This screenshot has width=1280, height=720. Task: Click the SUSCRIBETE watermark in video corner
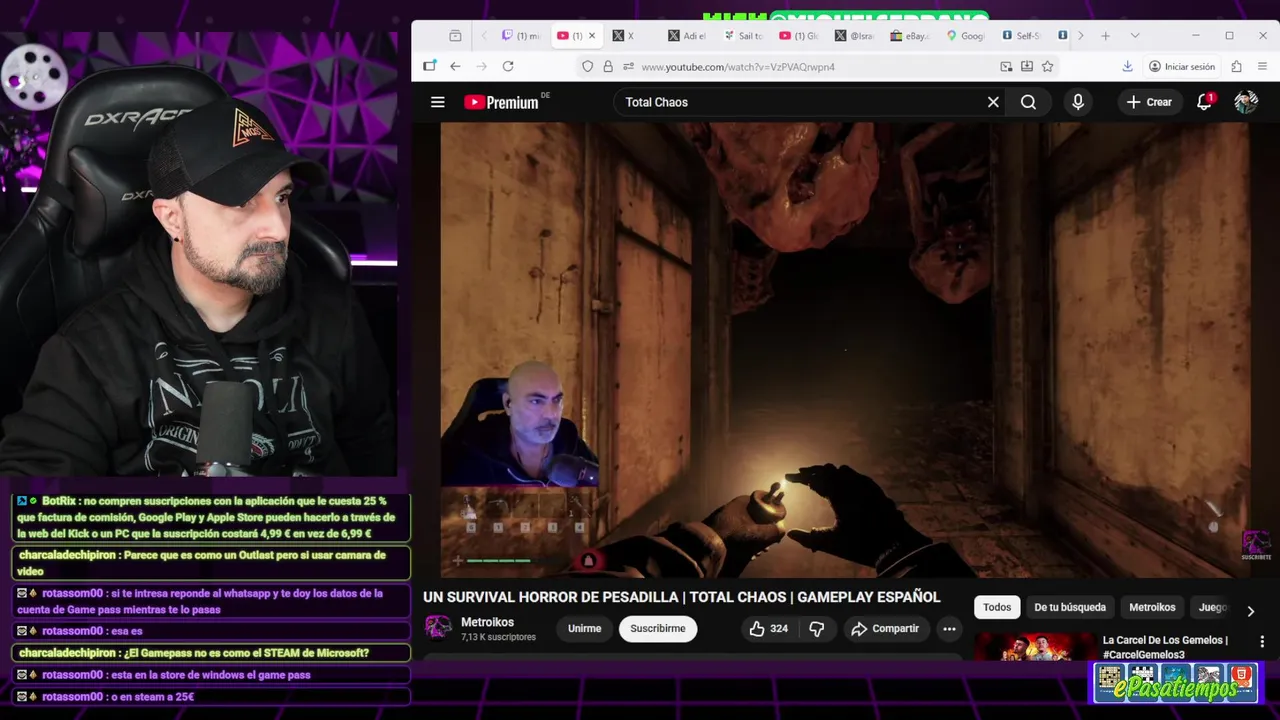coord(1255,545)
